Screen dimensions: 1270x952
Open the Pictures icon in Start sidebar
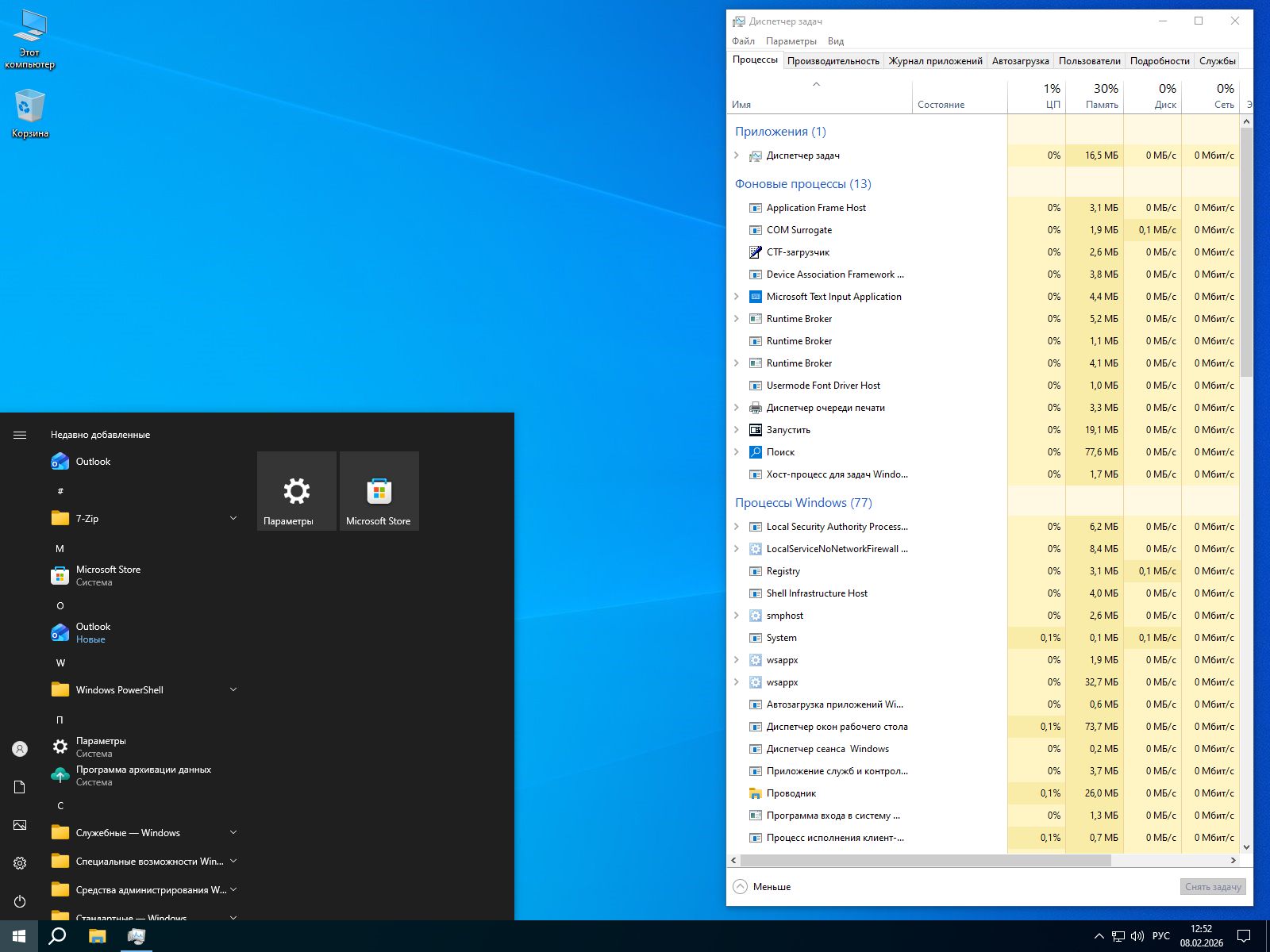coord(20,825)
